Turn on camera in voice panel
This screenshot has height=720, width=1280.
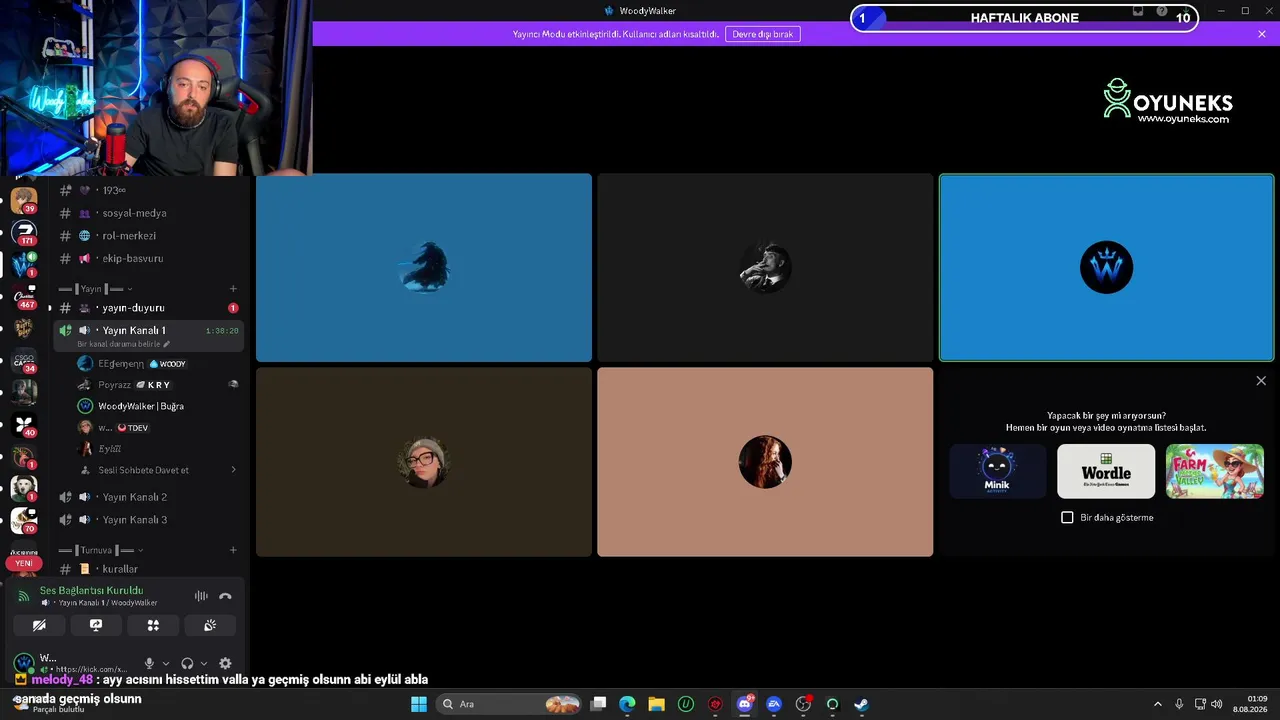[39, 625]
